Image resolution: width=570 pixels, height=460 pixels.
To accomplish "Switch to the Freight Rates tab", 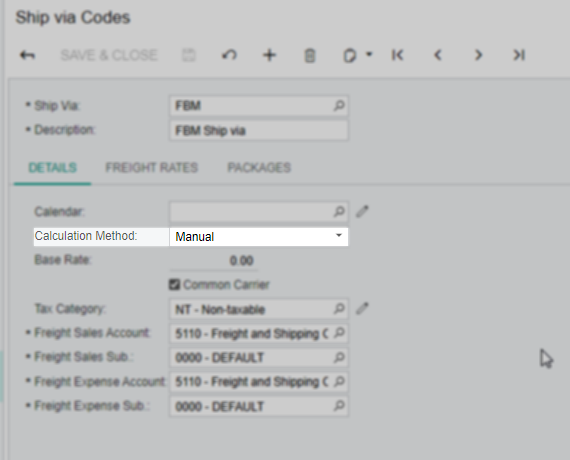I will pyautogui.click(x=152, y=168).
